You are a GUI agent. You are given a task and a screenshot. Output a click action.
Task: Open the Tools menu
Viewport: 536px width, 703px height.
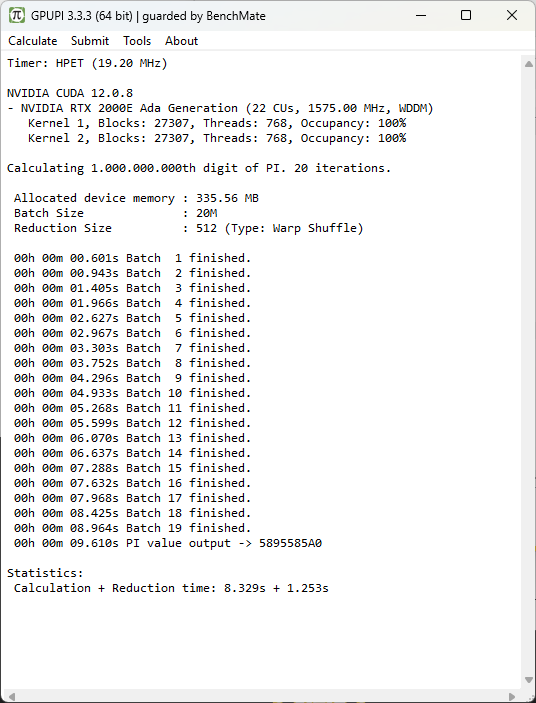pos(137,41)
